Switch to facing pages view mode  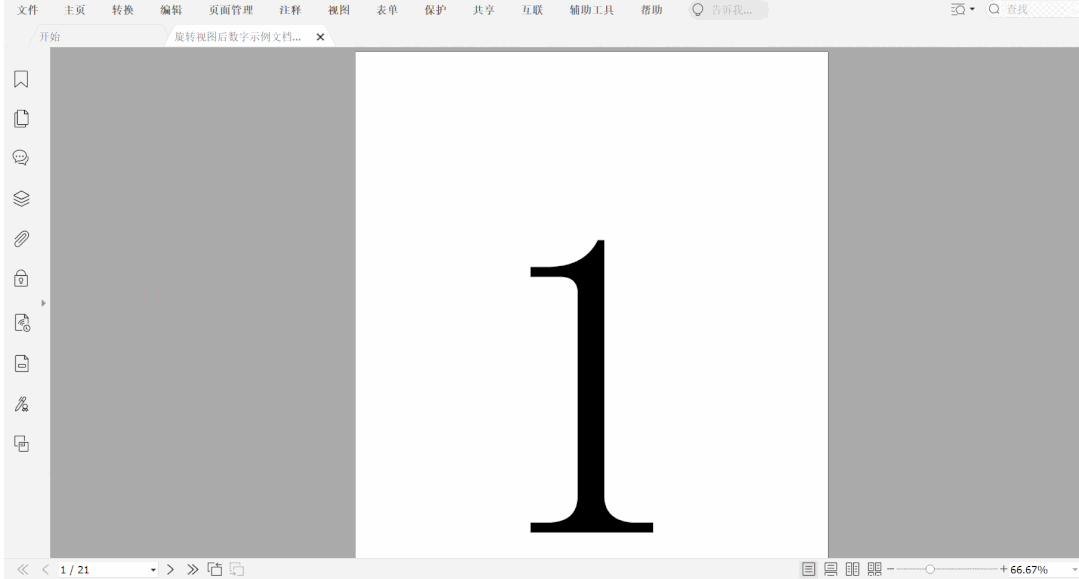(853, 569)
